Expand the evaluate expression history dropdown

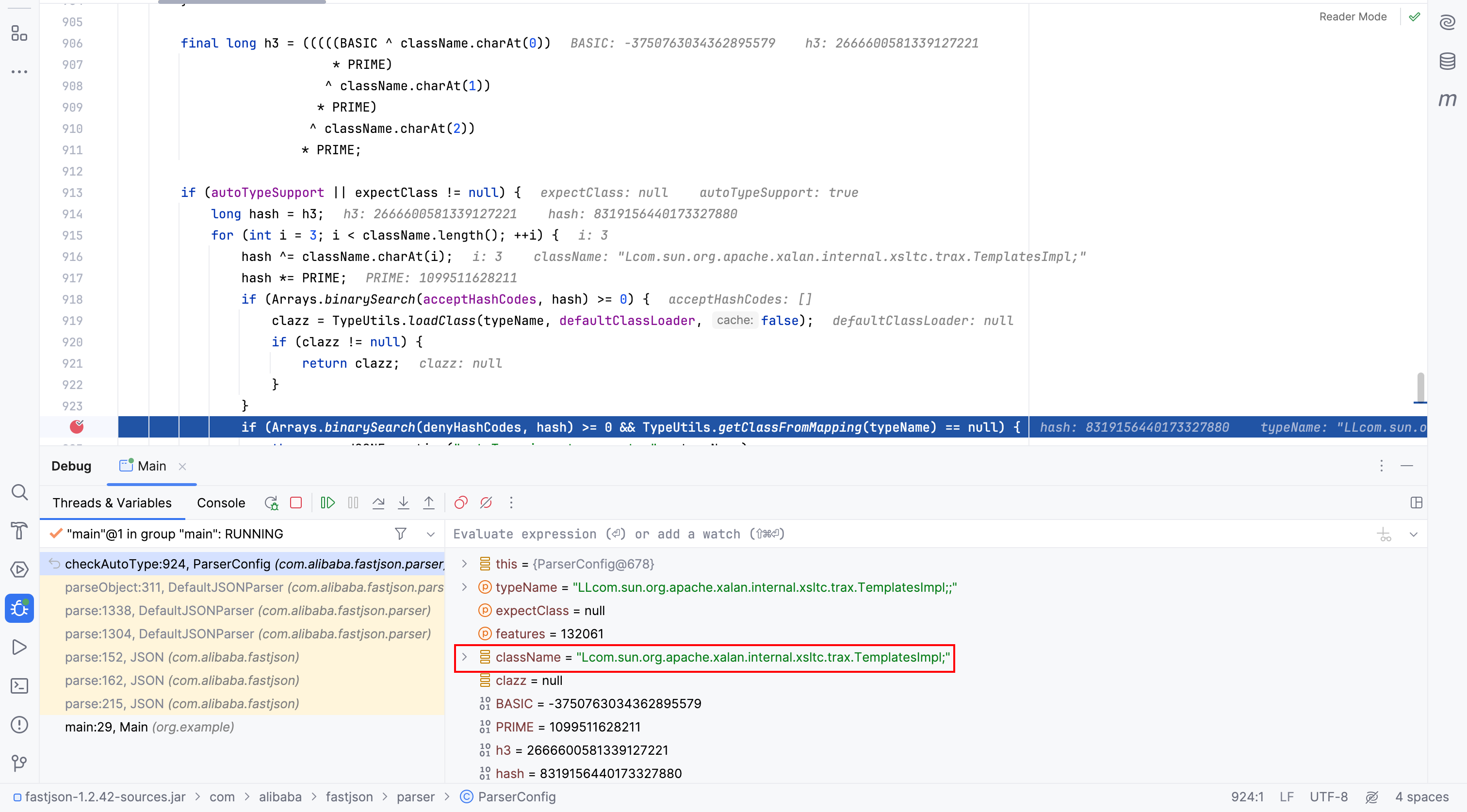(1414, 534)
